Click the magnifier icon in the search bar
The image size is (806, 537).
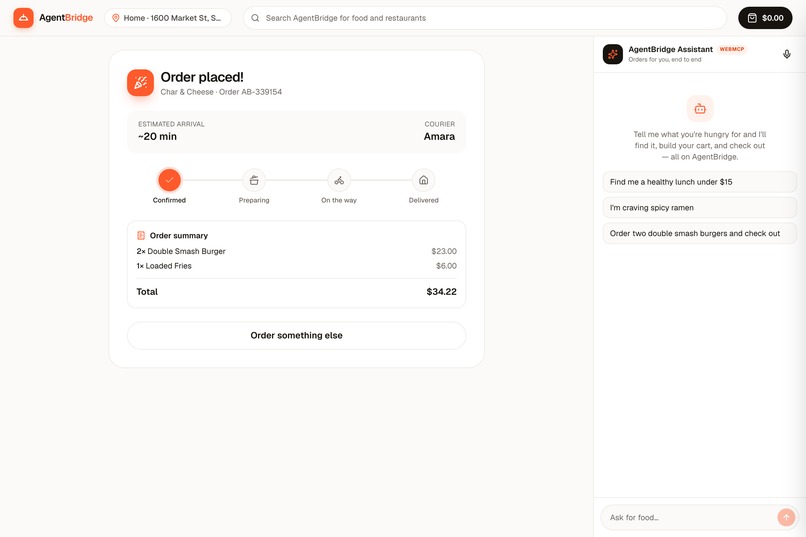(x=255, y=18)
